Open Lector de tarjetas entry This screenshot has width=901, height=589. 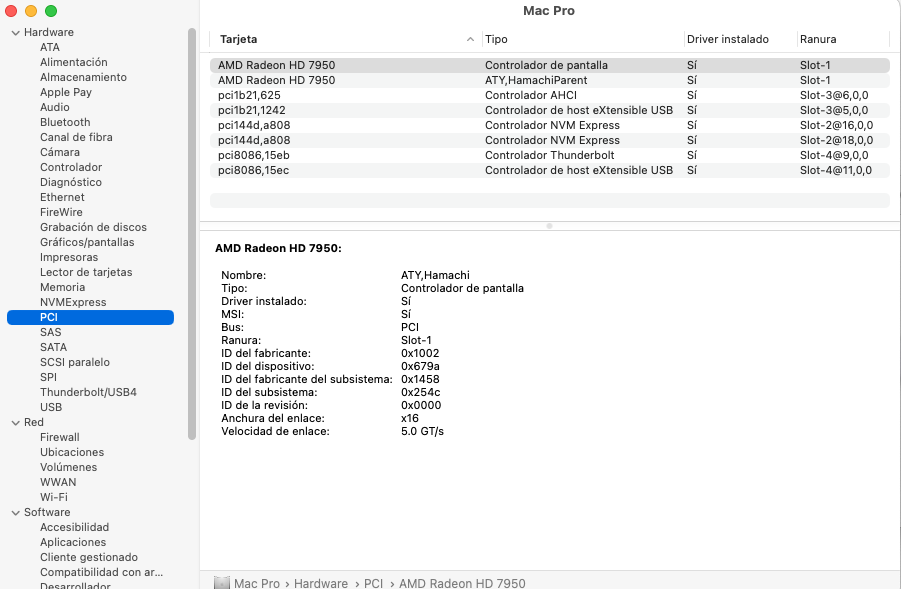[86, 272]
